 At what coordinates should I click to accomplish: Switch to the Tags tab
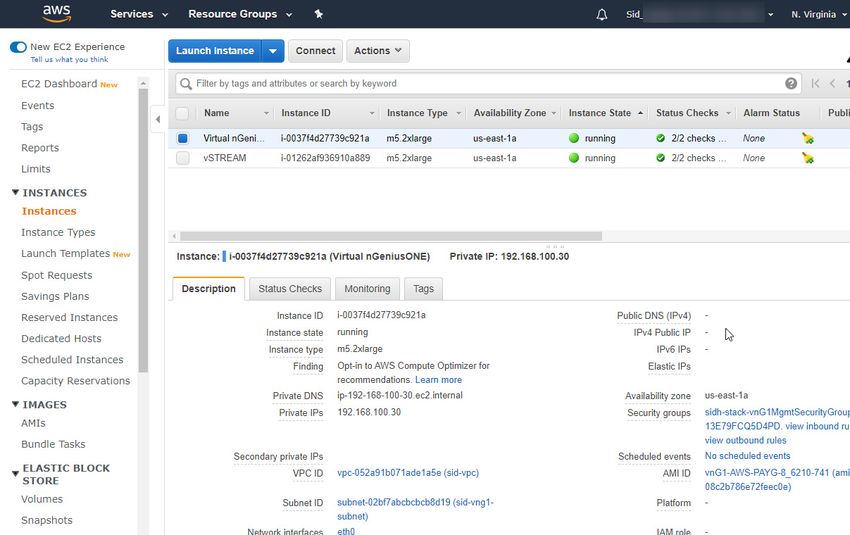click(423, 289)
